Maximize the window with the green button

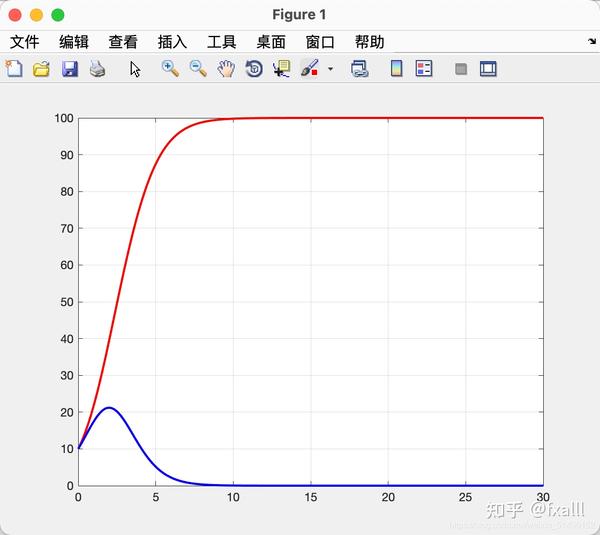point(58,15)
